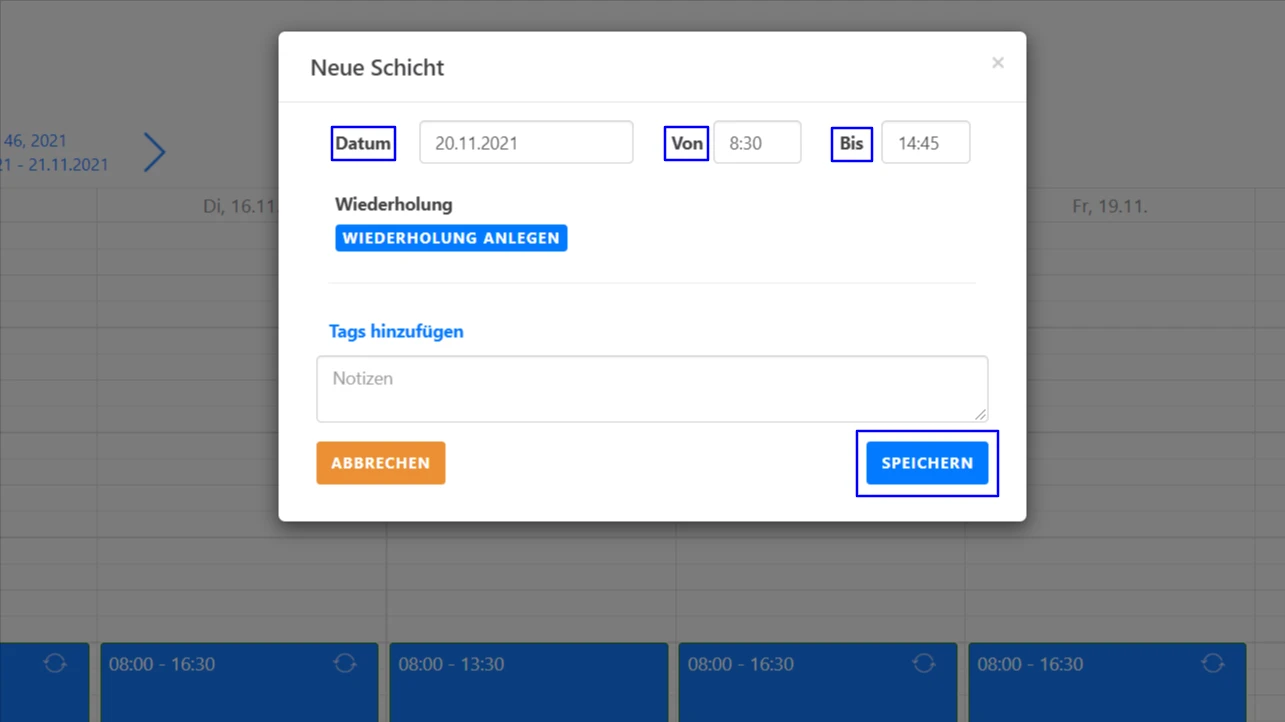The width and height of the screenshot is (1285, 722).
Task: Click the Datum field showing 20.11.2021
Action: point(526,143)
